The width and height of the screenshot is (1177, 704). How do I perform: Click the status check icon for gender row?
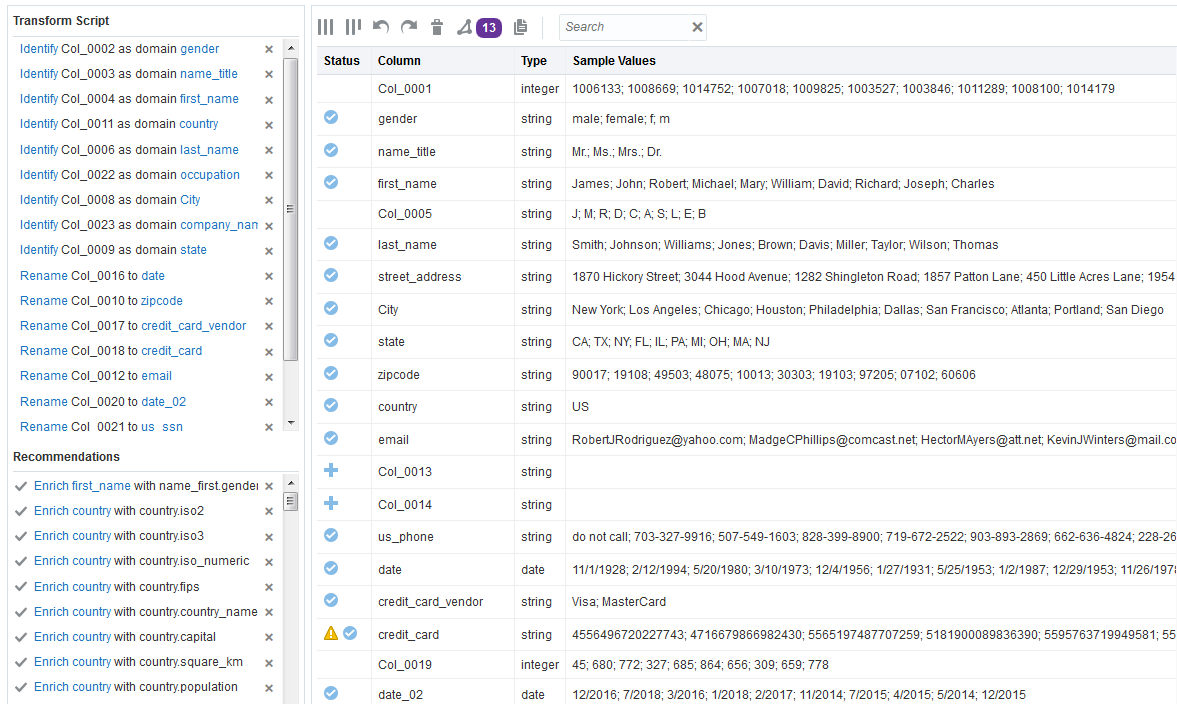point(331,117)
